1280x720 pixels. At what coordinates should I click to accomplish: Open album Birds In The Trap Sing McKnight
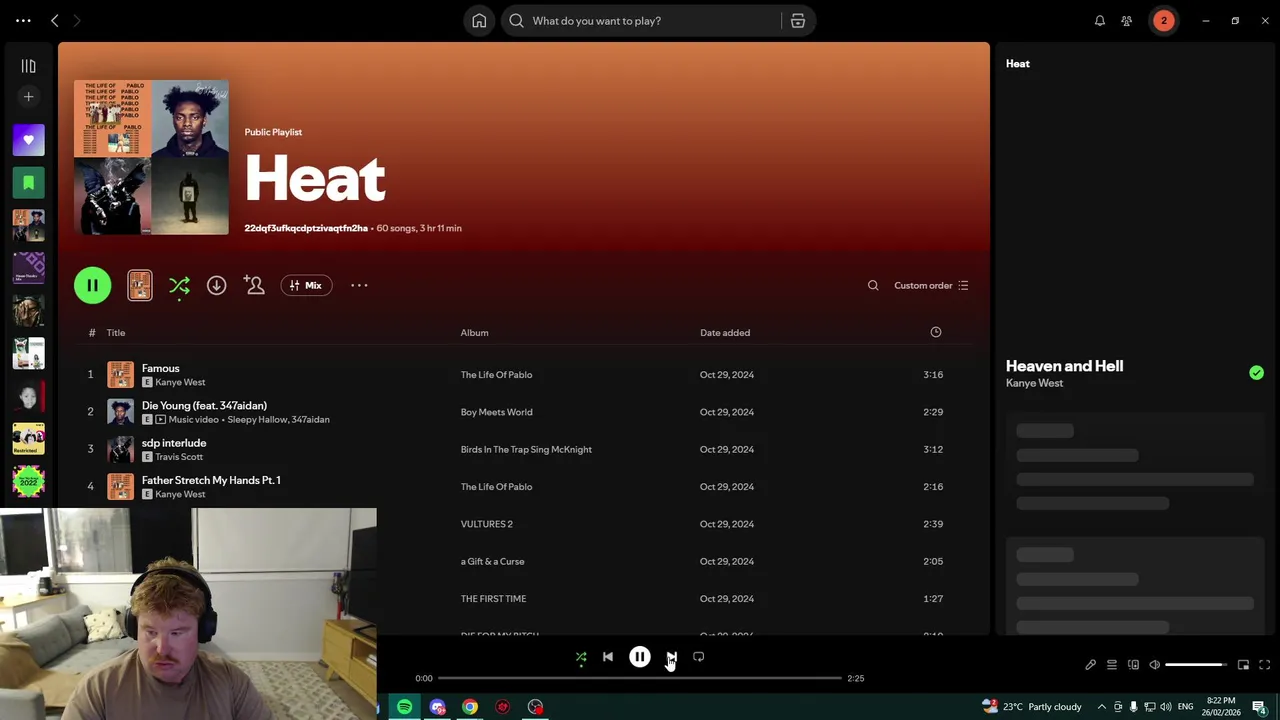click(526, 449)
